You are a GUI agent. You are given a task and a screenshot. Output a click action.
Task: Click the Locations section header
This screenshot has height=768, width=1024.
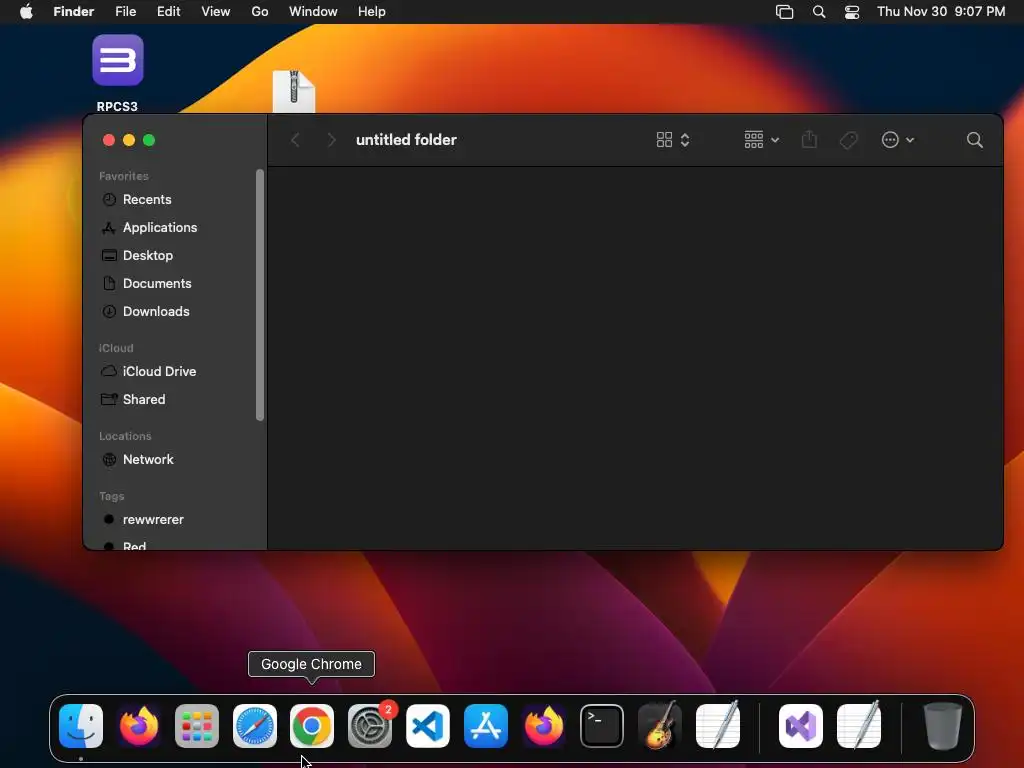(x=125, y=436)
